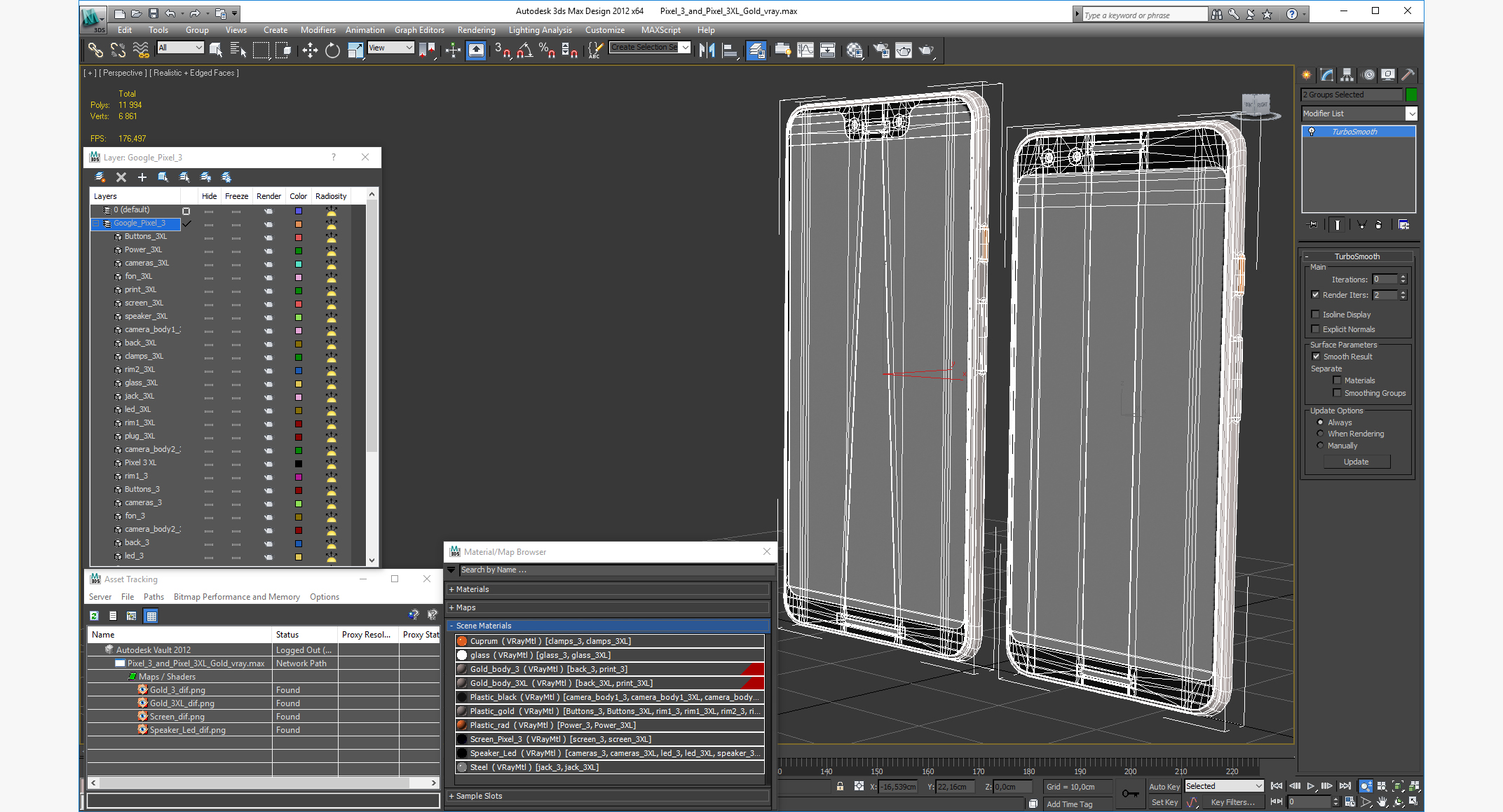Uncheck the Smooth Result checkbox
Screen dimensions: 1503x812
(x=1316, y=357)
